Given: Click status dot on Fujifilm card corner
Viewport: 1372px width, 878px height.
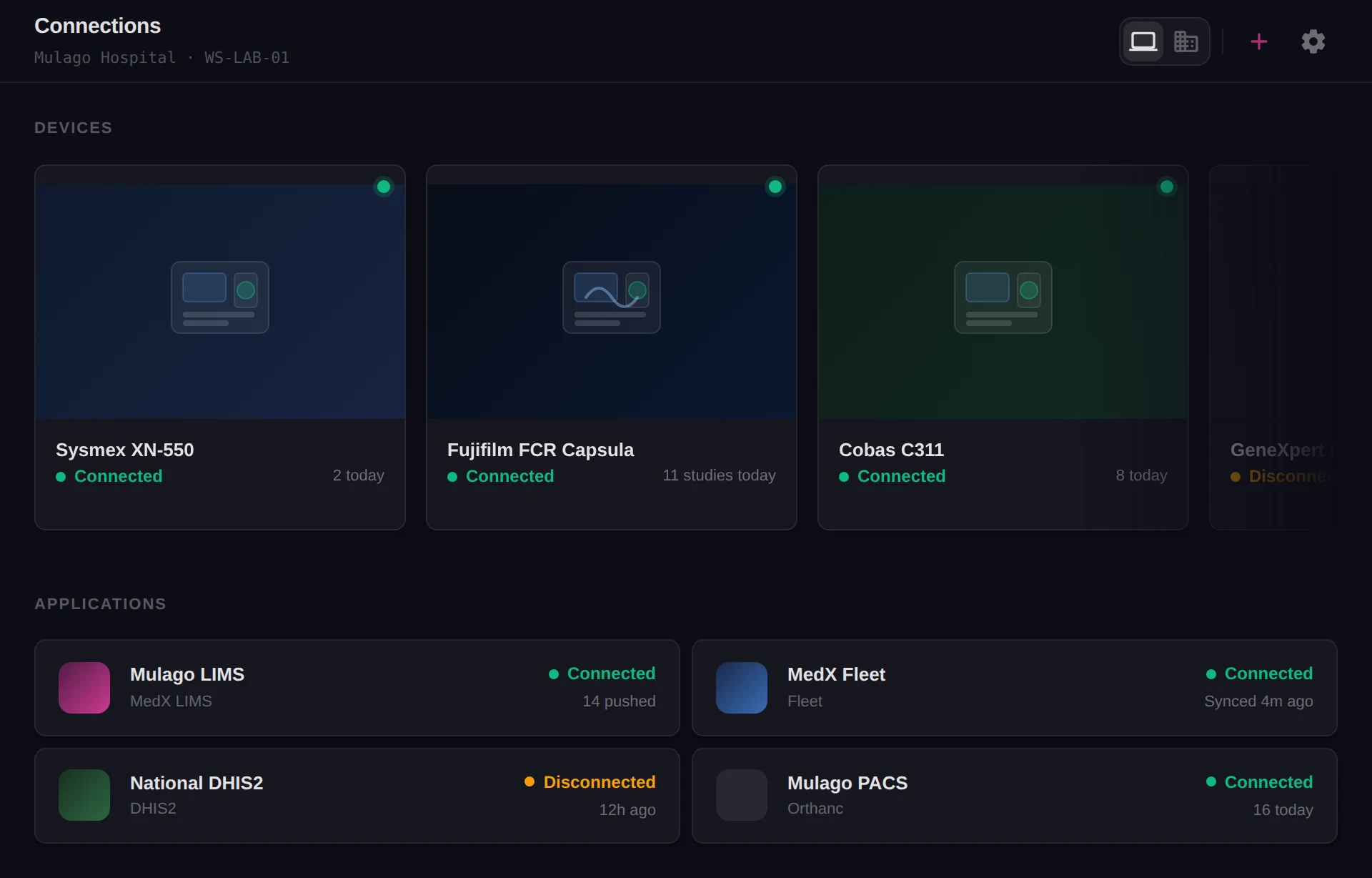Looking at the screenshot, I should coord(775,187).
